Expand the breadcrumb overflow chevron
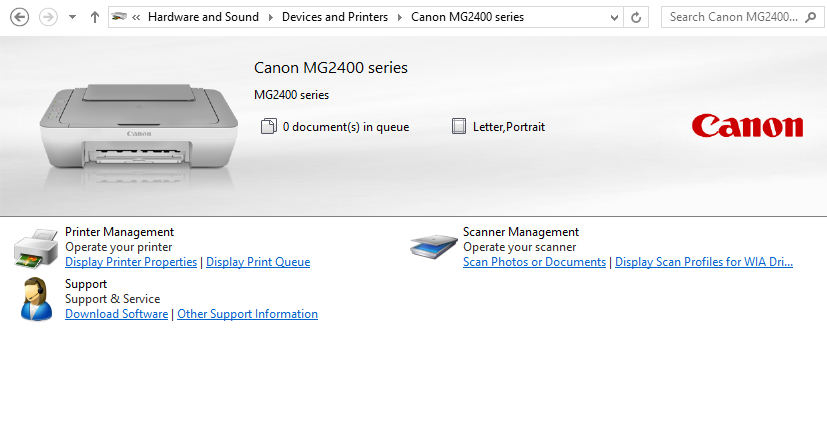This screenshot has width=827, height=435. pos(136,17)
